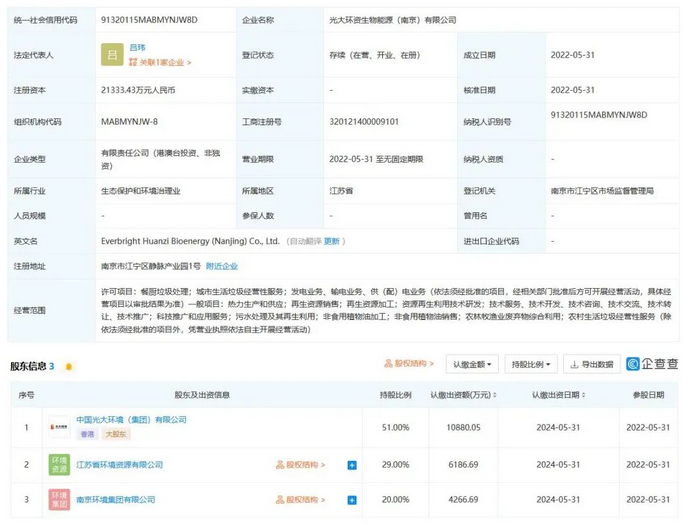Viewport: 690px width, 525px height.
Task: Click organization code MABMYNJW-8
Action: click(x=129, y=121)
